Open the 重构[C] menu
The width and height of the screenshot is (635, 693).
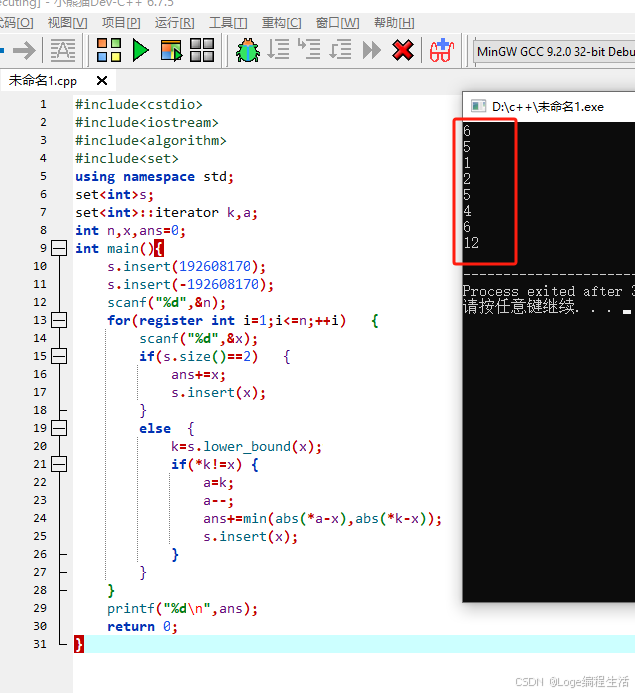pos(281,23)
